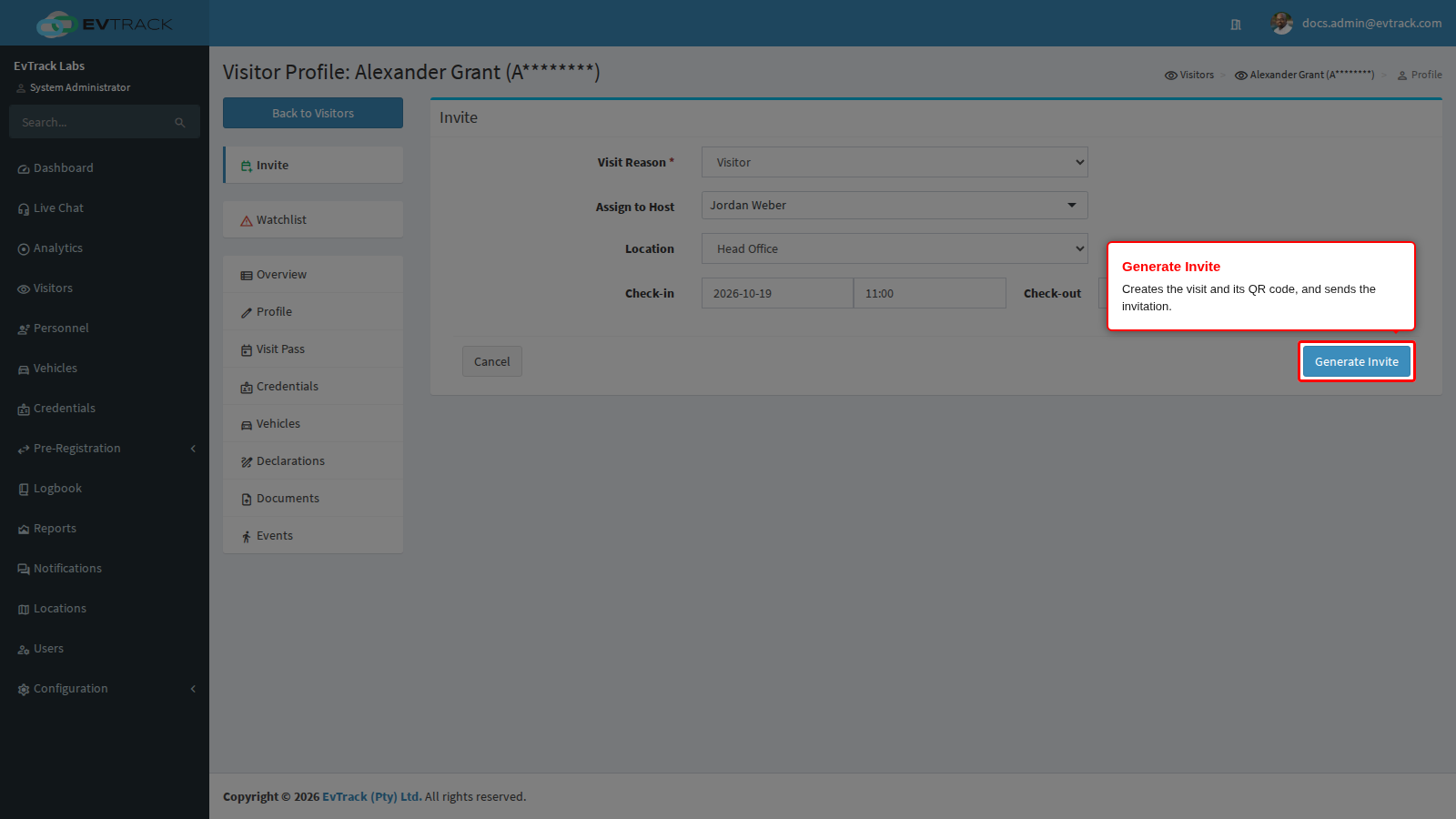Open the docs.admin@evtrack.com user menu

[x=1357, y=23]
